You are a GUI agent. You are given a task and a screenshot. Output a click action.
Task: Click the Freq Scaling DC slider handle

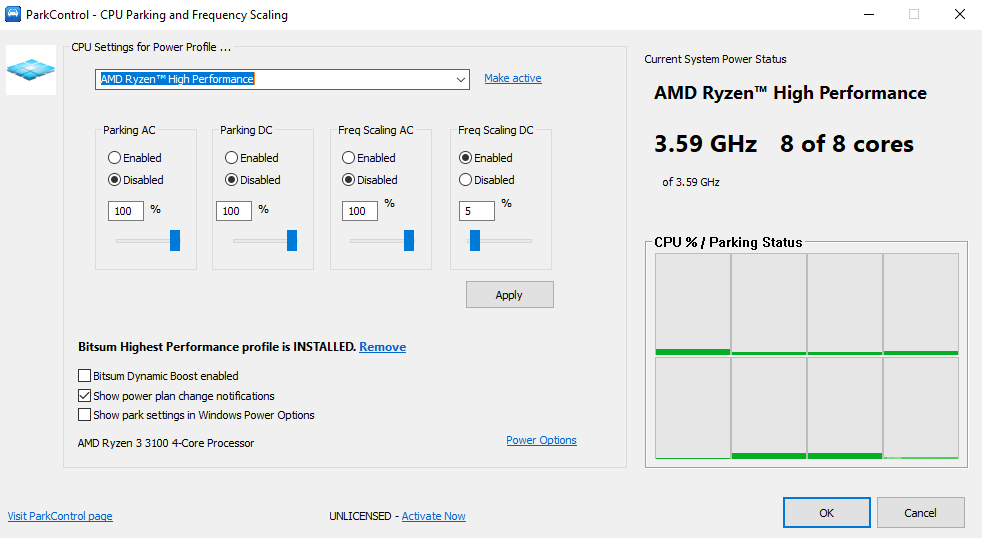[x=475, y=241]
